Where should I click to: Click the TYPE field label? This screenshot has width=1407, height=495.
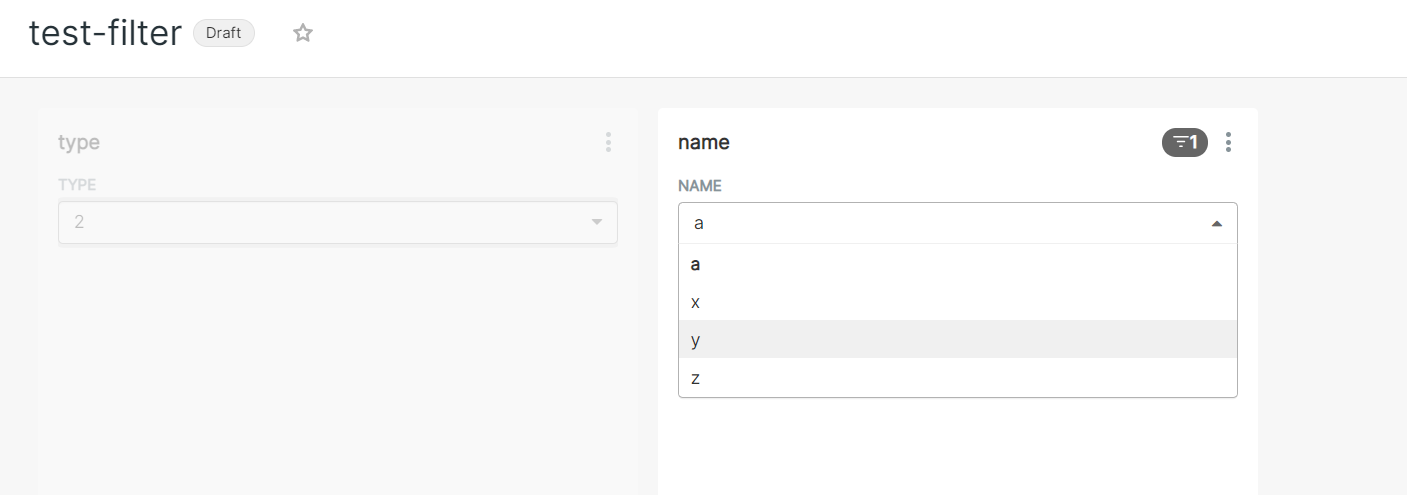(77, 185)
